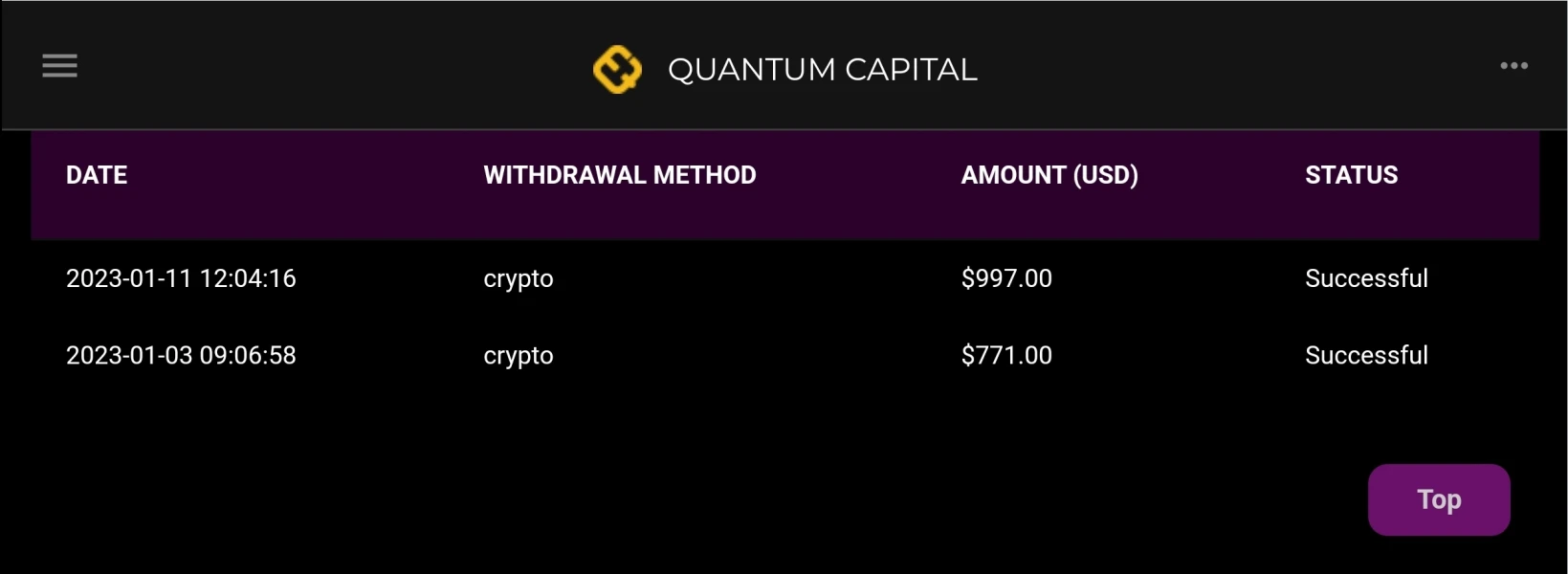The image size is (1568, 574).
Task: Select the 2023-01-11 12:04:16 date entry
Action: coord(181,278)
